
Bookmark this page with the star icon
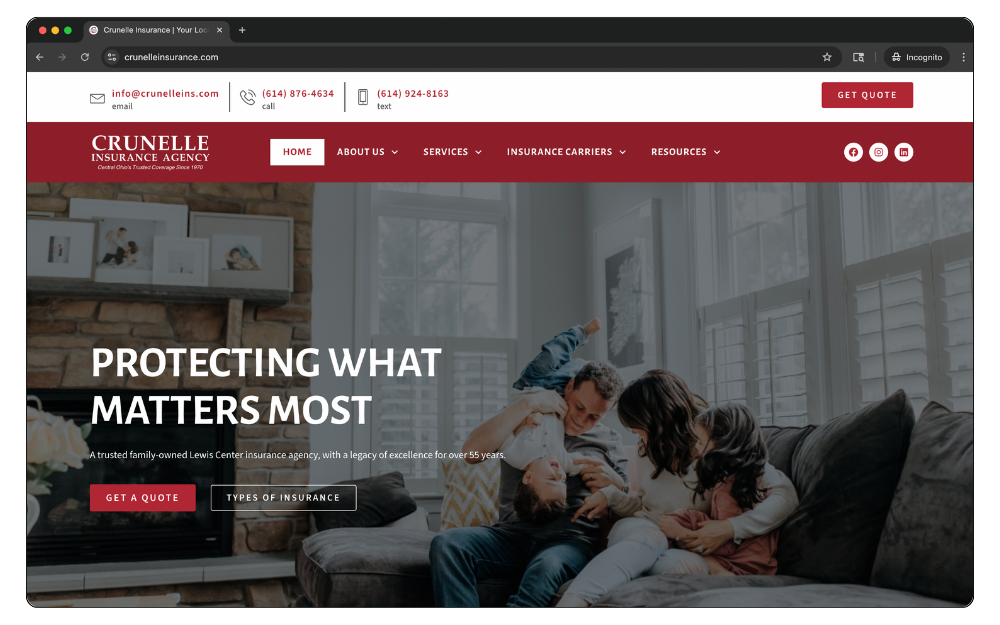tap(827, 57)
